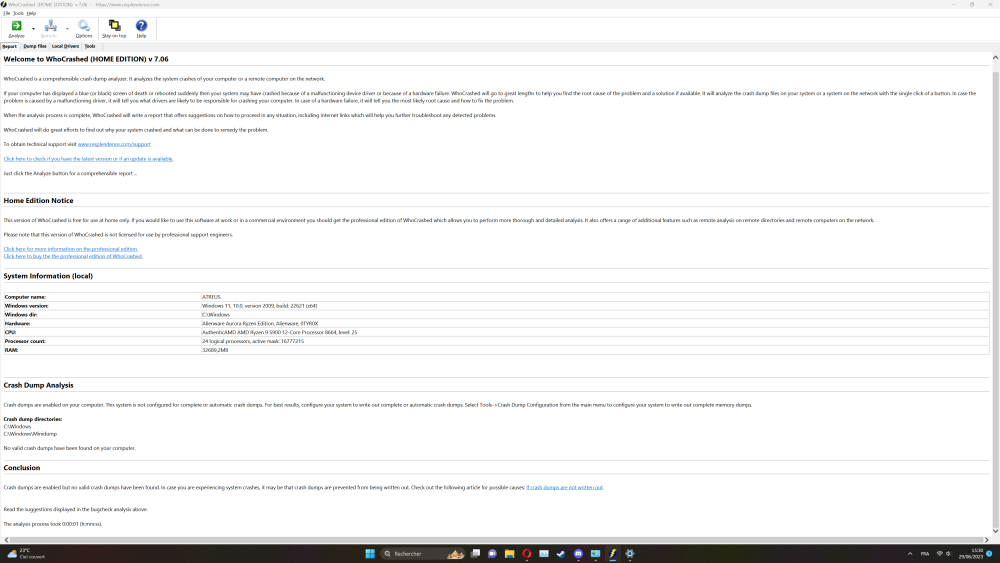Expand the dropdown arrow beside Remote
This screenshot has height=563, width=1000.
pos(67,29)
